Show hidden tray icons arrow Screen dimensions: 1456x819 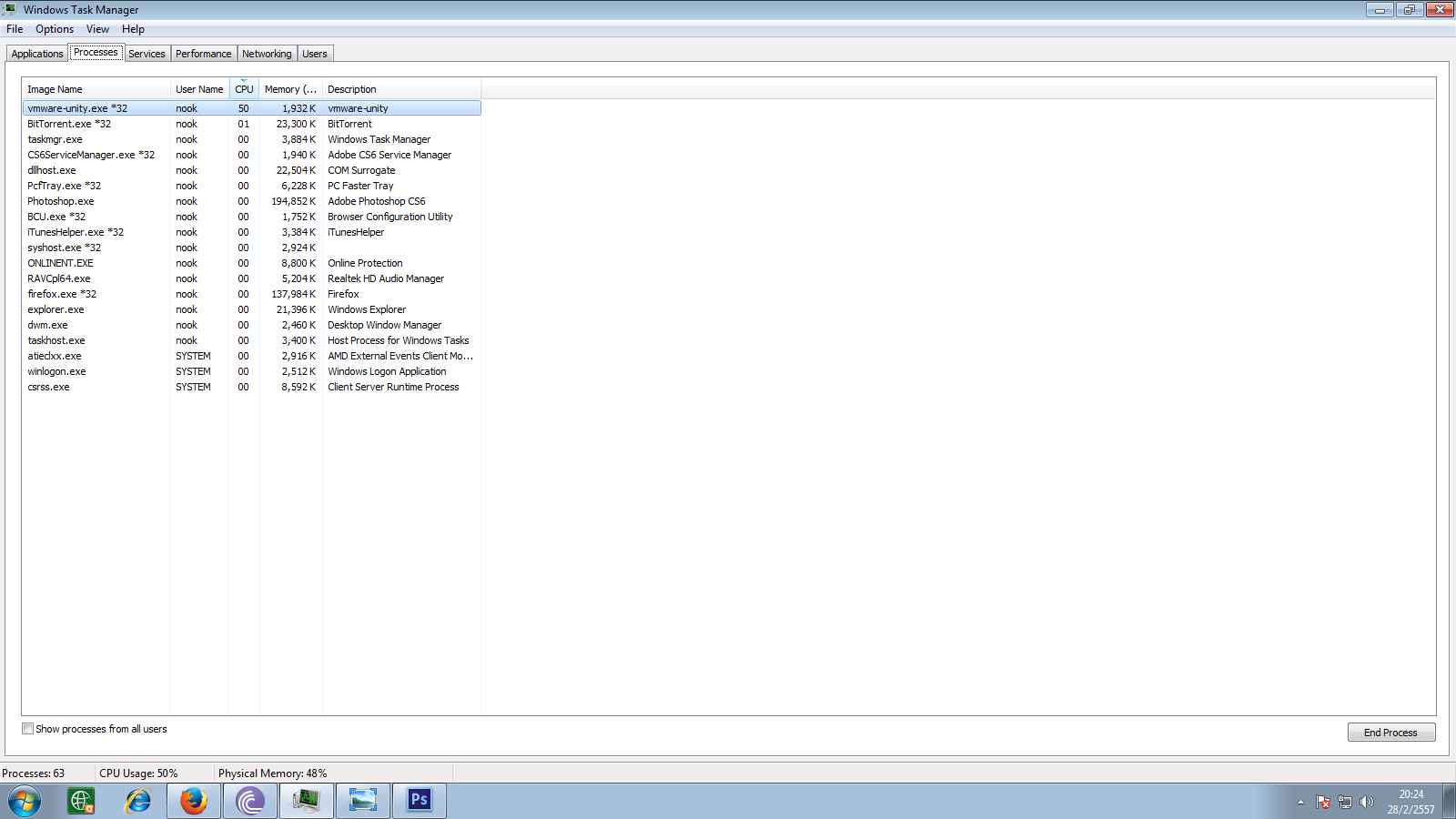pos(1300,802)
